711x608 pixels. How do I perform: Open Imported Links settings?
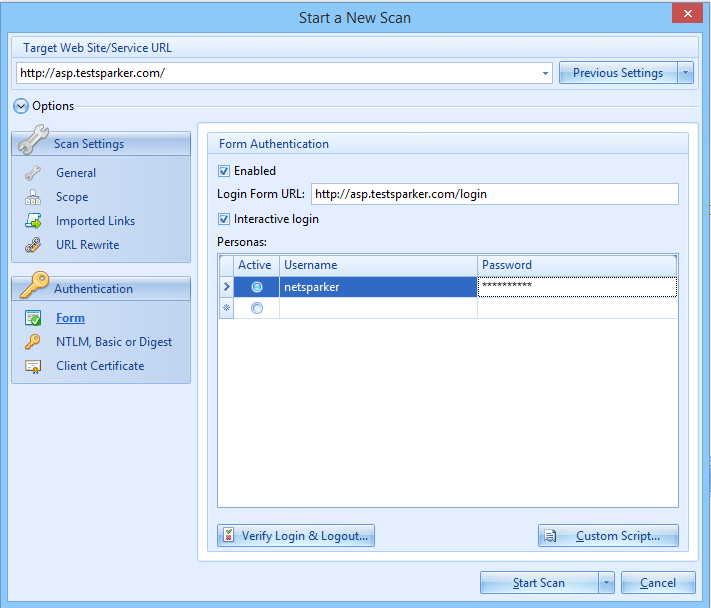(x=96, y=221)
